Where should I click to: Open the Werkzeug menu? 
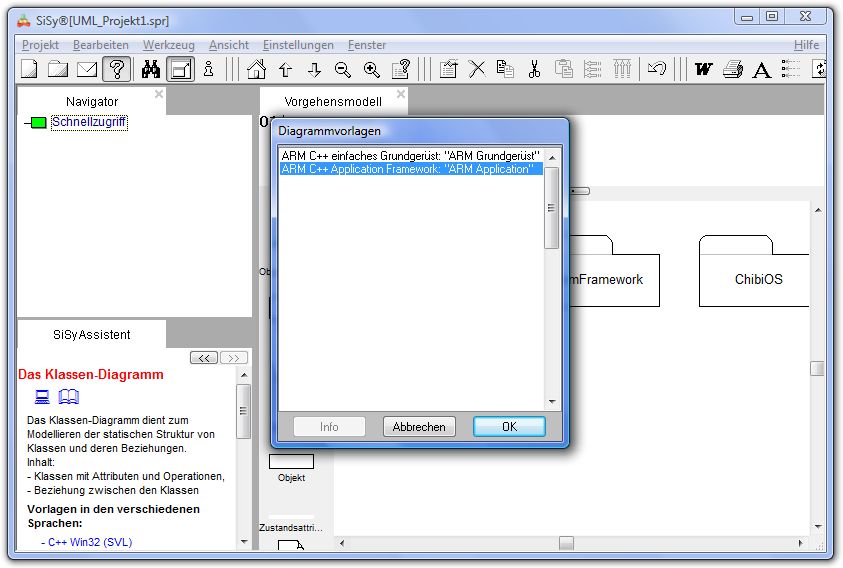coord(168,45)
